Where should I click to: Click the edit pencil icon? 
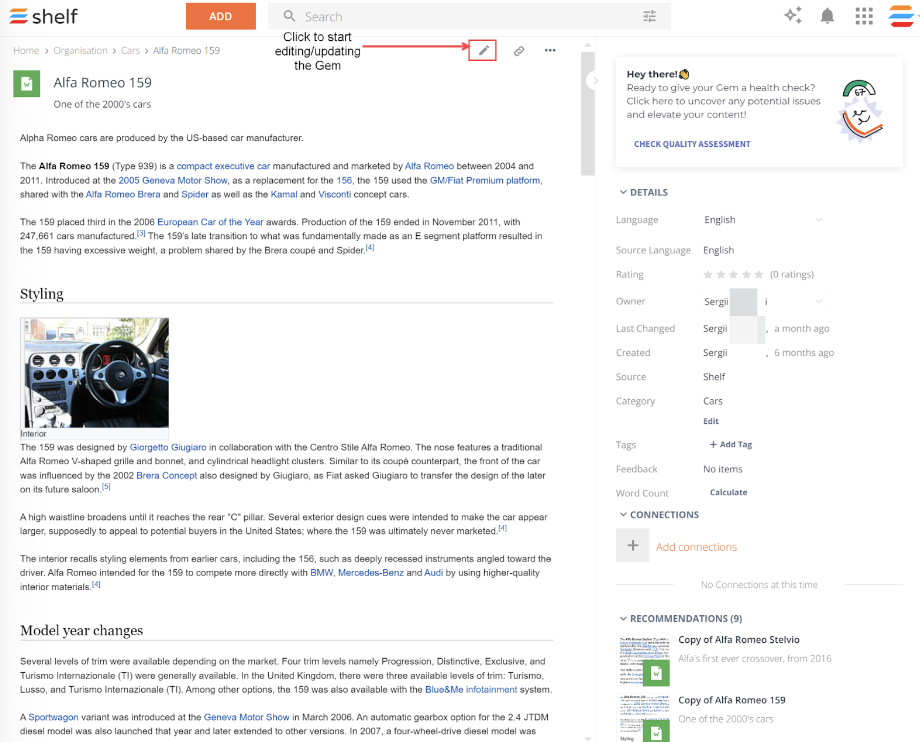(x=483, y=50)
